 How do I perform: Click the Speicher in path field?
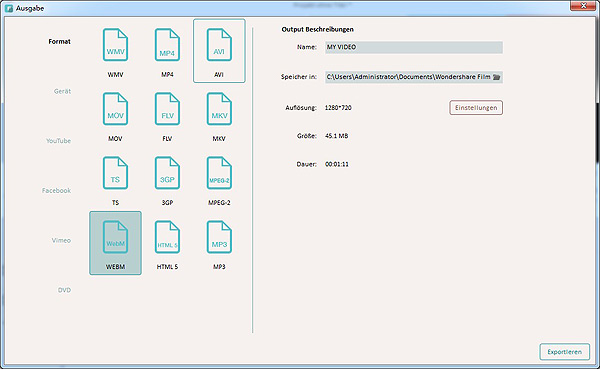pyautogui.click(x=414, y=77)
